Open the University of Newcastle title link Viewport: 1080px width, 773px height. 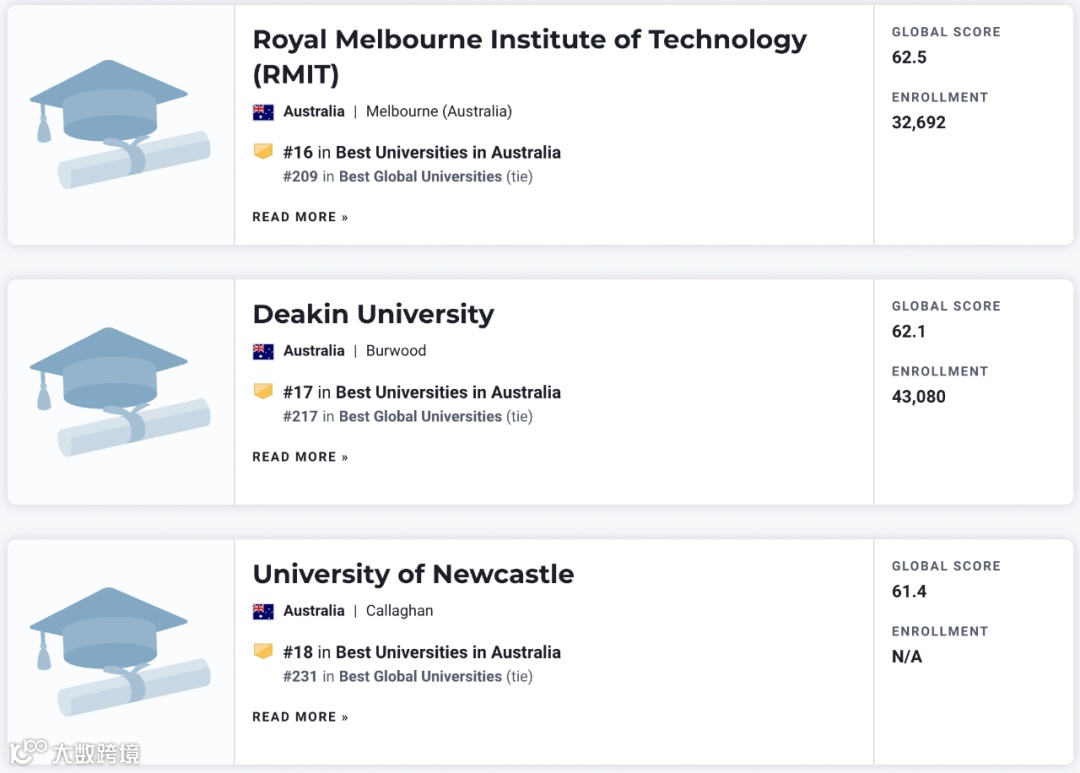[x=413, y=574]
